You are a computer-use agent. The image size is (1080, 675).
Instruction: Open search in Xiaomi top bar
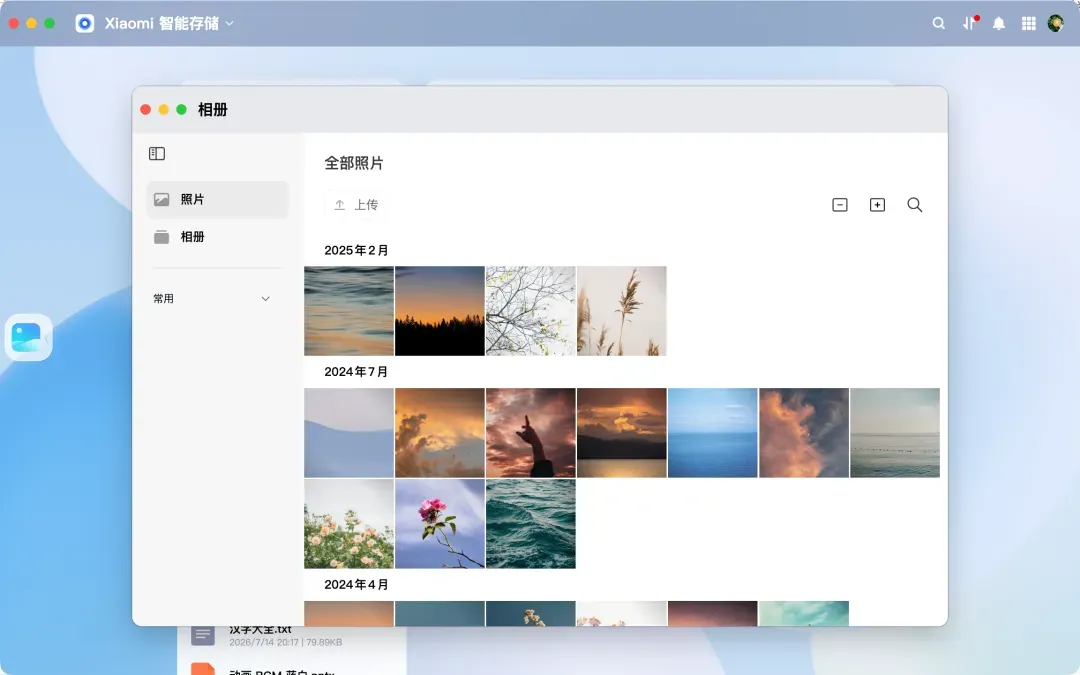[x=938, y=23]
